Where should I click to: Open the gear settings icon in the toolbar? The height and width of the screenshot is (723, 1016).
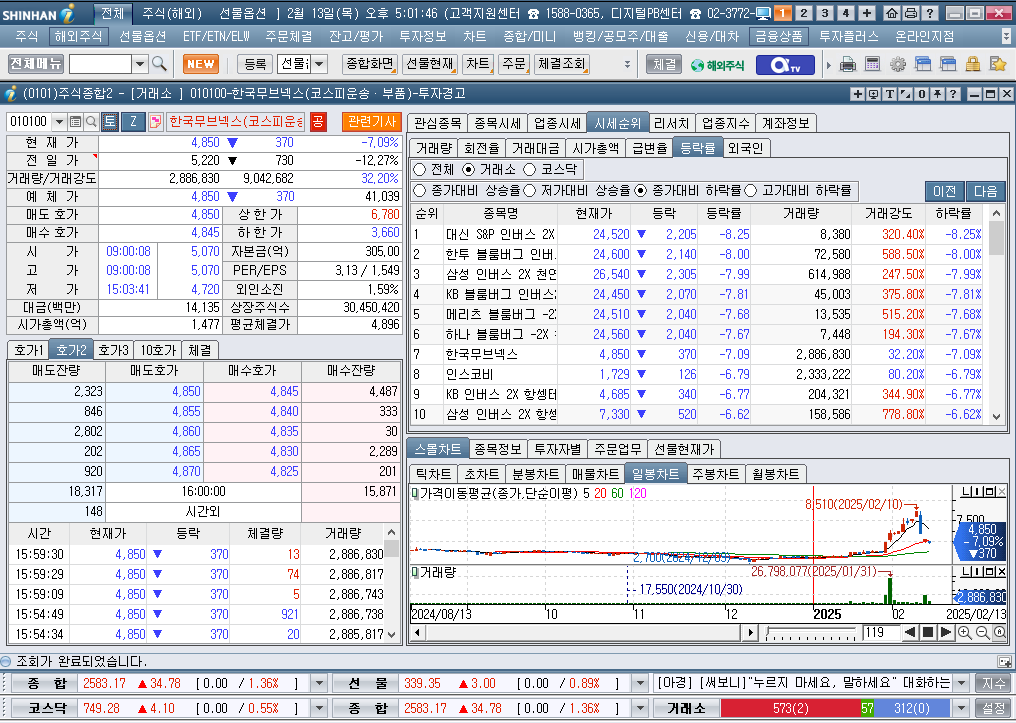click(898, 64)
